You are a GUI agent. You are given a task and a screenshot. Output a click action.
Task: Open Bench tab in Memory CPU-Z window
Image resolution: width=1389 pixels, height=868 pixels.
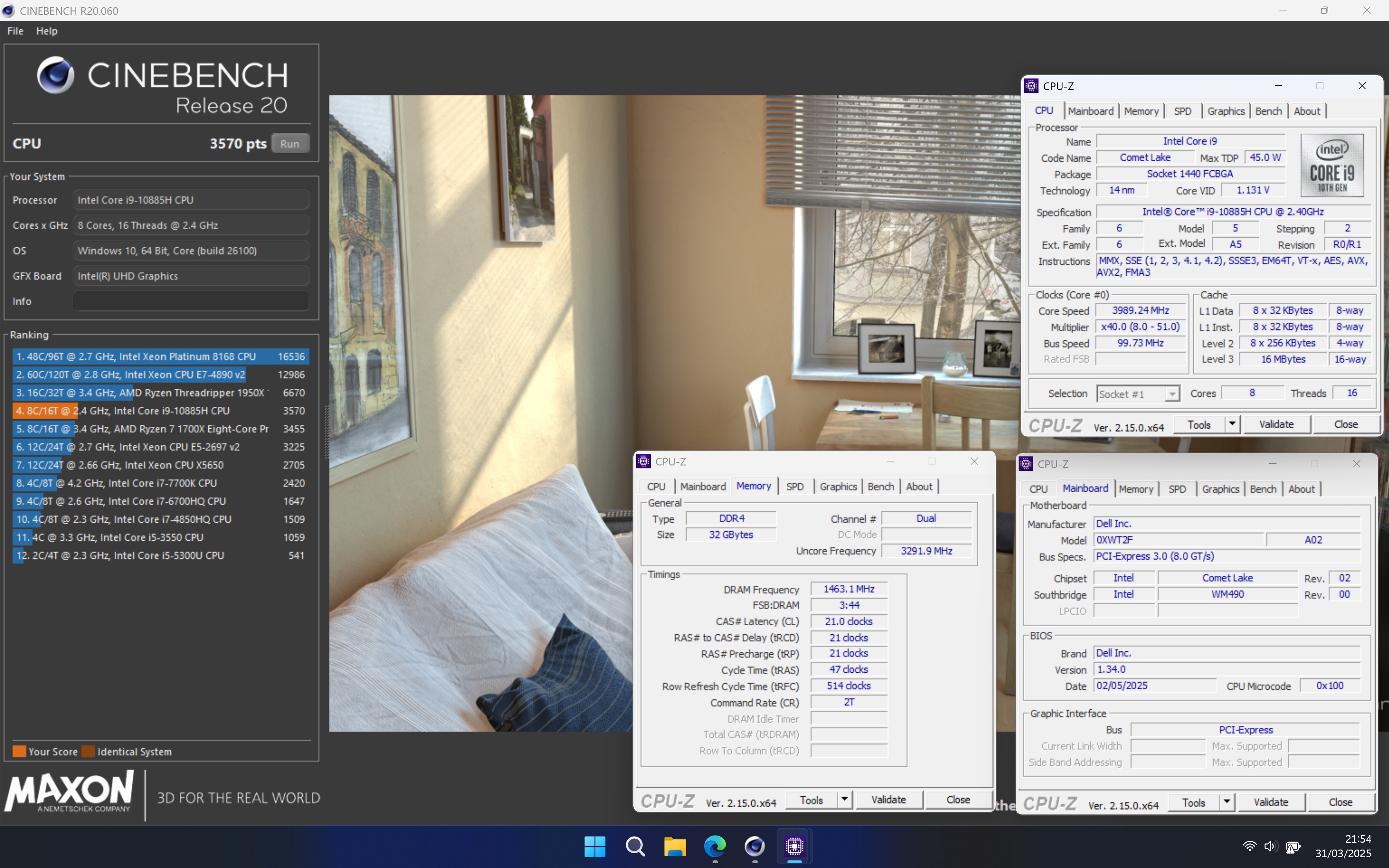[x=880, y=487]
